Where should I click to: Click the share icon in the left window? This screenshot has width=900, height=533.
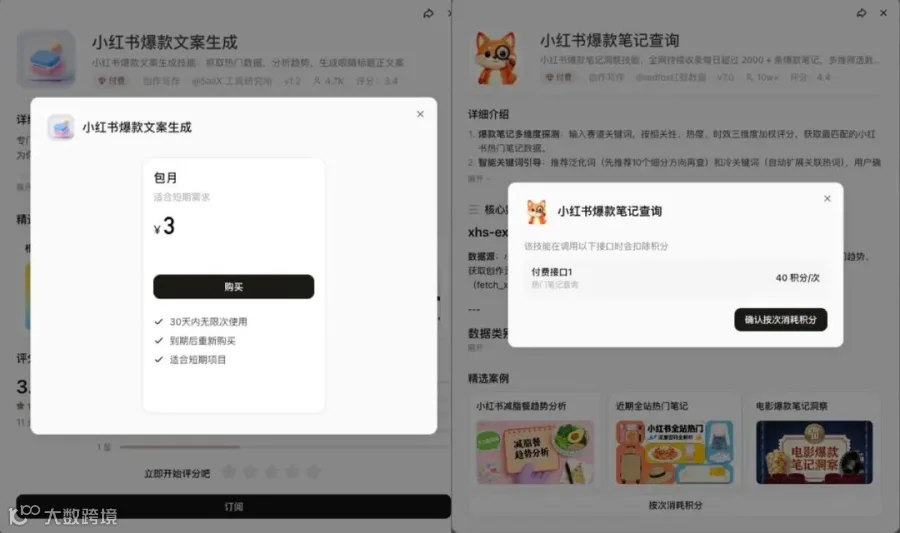[428, 13]
